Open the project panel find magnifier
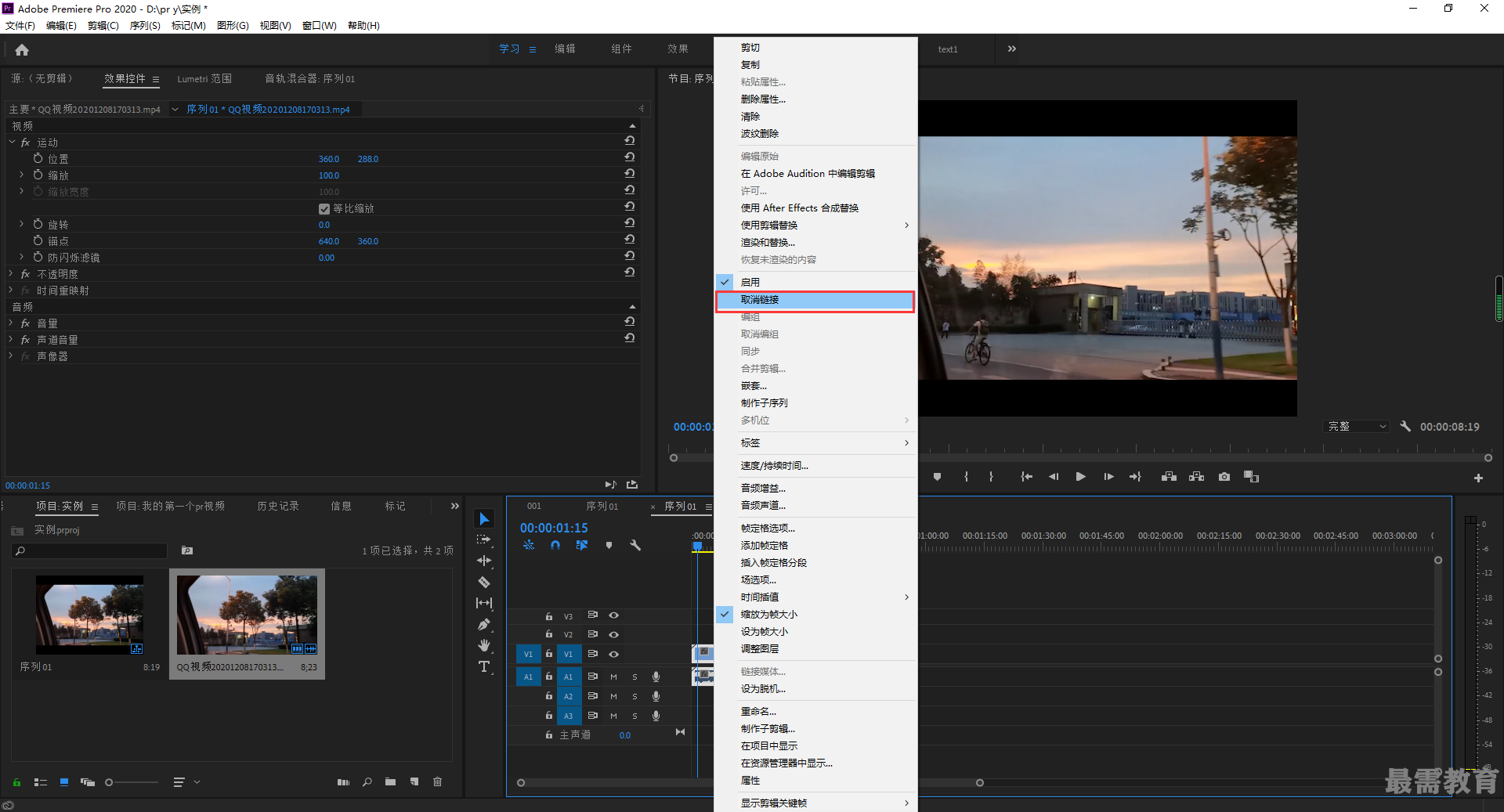 367,781
